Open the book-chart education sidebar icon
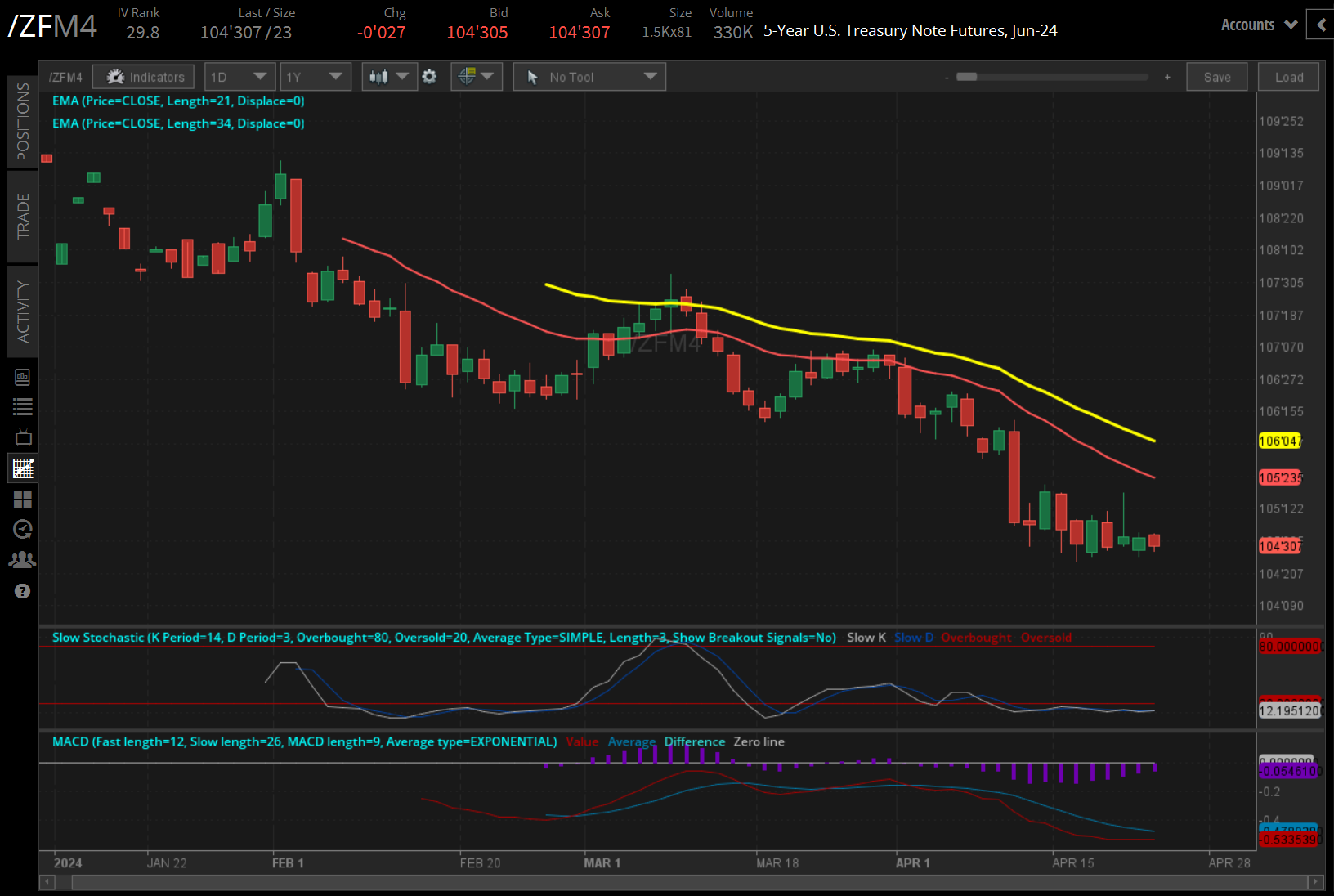 click(x=23, y=377)
